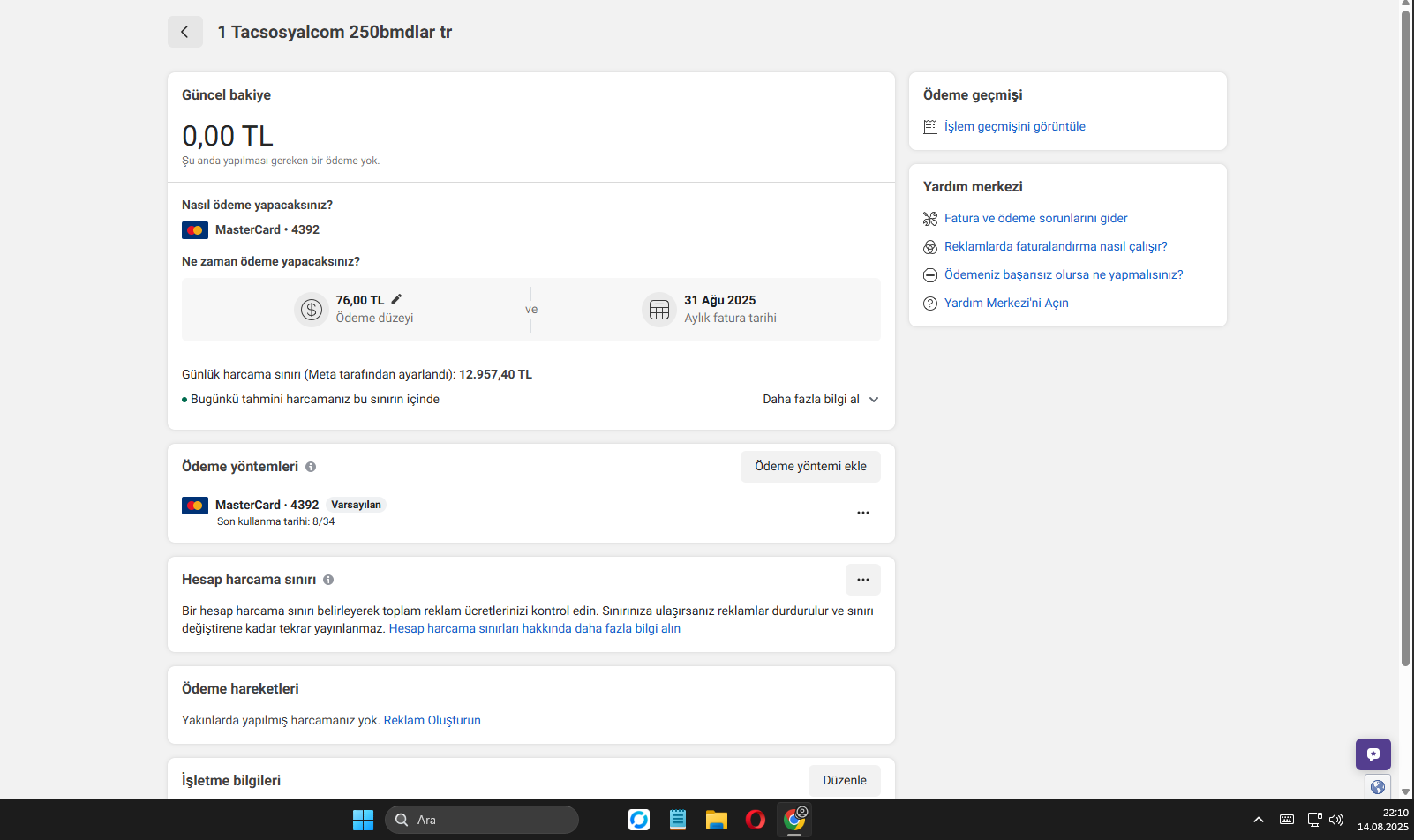
Task: Open File Explorer from taskbar
Action: pyautogui.click(x=716, y=820)
